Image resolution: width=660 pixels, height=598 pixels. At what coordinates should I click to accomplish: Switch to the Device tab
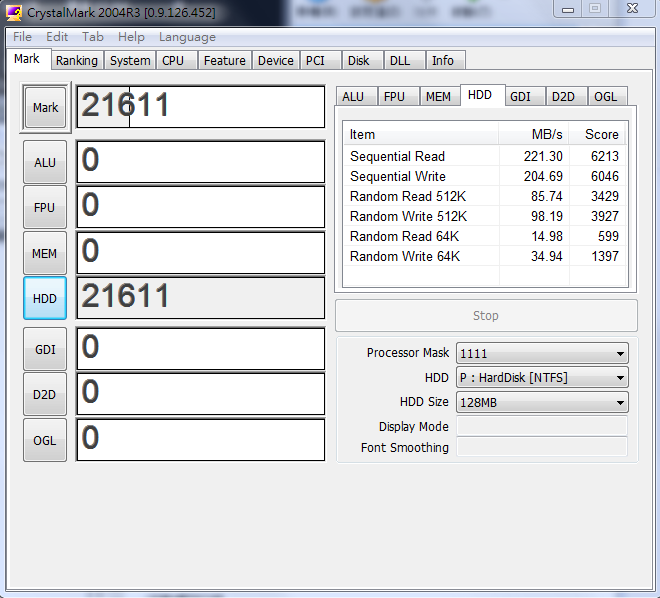click(276, 61)
